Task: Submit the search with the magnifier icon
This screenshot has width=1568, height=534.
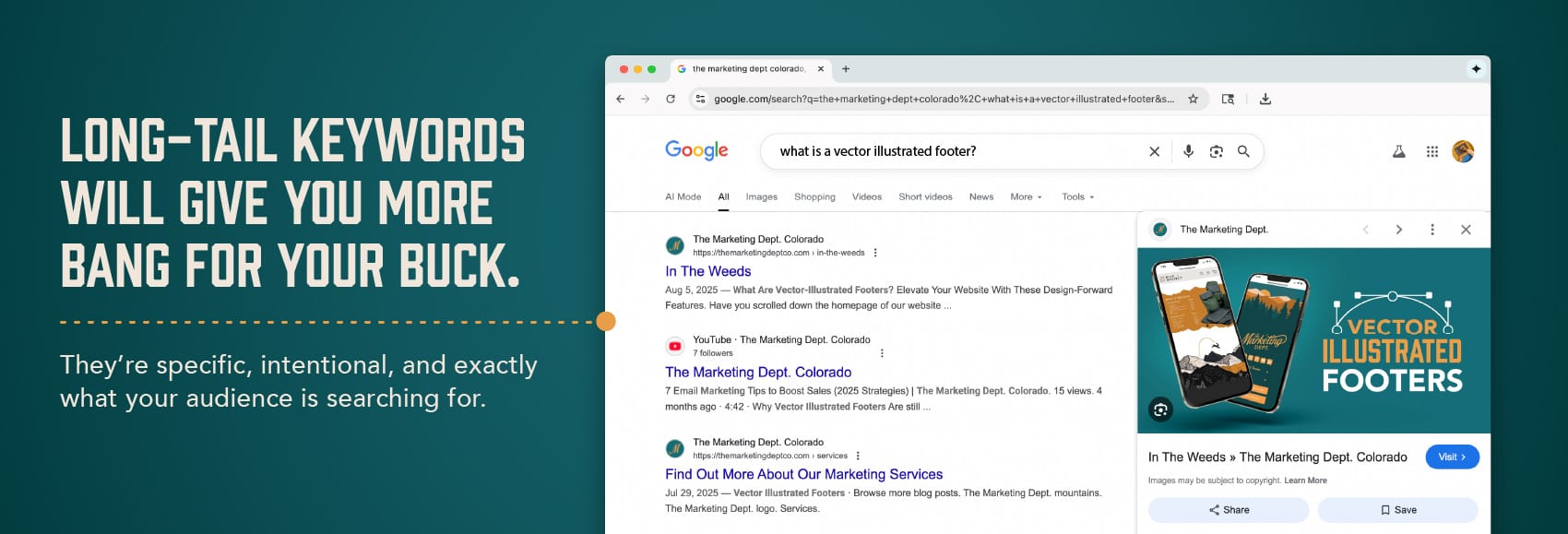Action: coord(1243,151)
